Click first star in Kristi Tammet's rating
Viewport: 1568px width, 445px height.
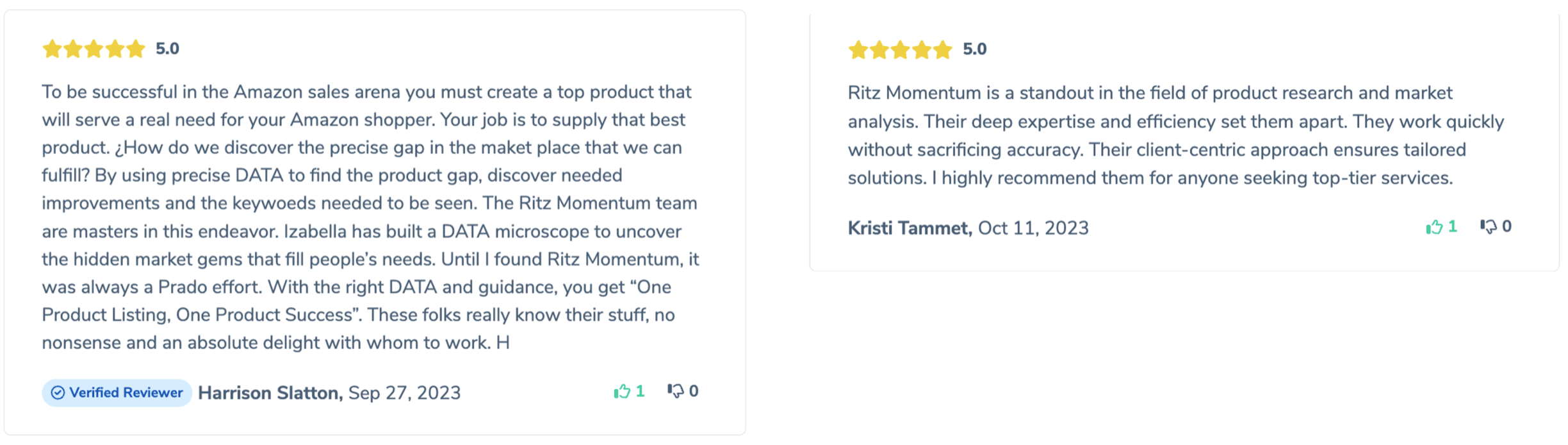[x=858, y=49]
